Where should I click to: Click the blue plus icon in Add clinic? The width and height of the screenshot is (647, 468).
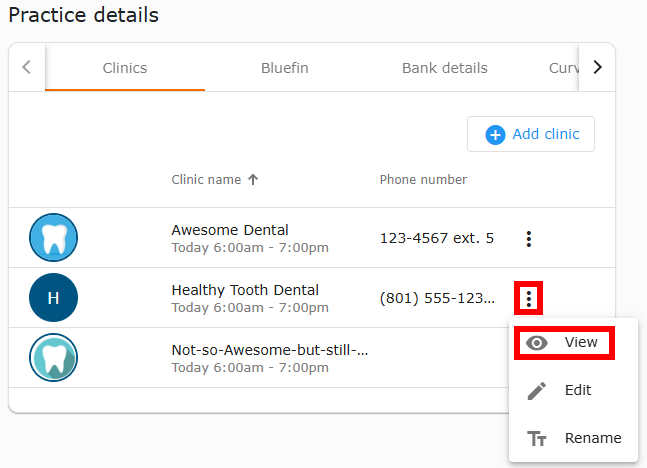click(x=495, y=135)
